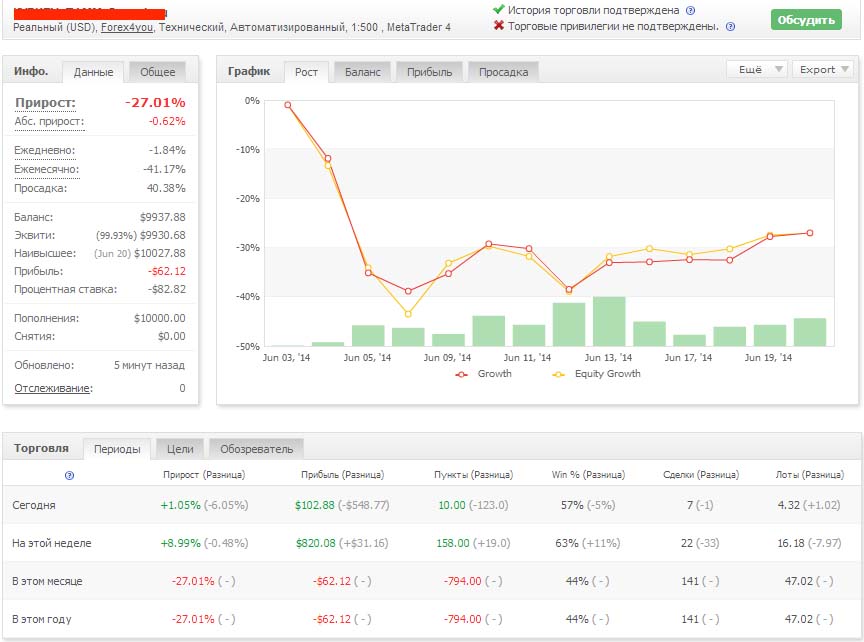864x642 pixels.
Task: Open the 'Цели' tab in trading section
Action: coord(181,449)
